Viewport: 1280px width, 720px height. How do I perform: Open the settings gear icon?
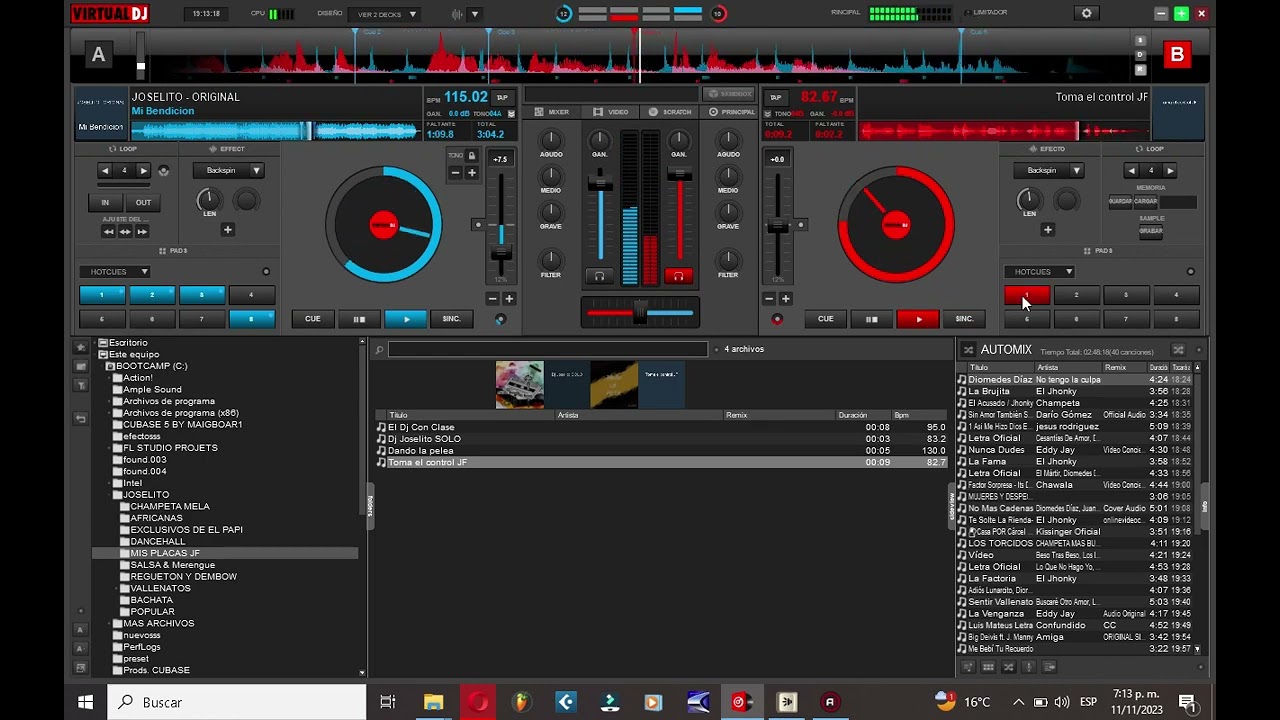click(x=1087, y=13)
